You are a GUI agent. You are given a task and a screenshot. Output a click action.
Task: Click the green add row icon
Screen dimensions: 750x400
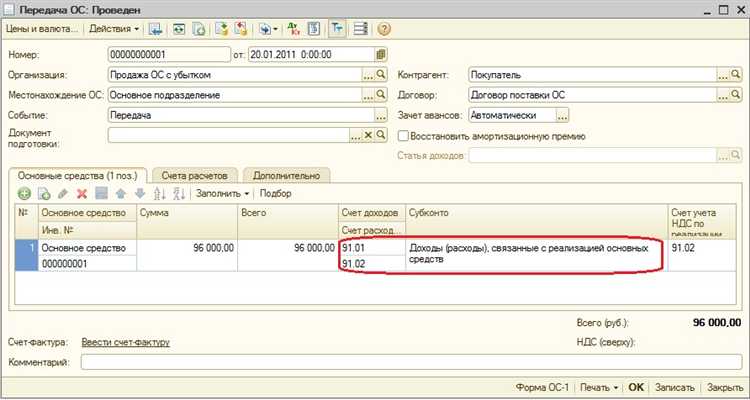[23, 193]
